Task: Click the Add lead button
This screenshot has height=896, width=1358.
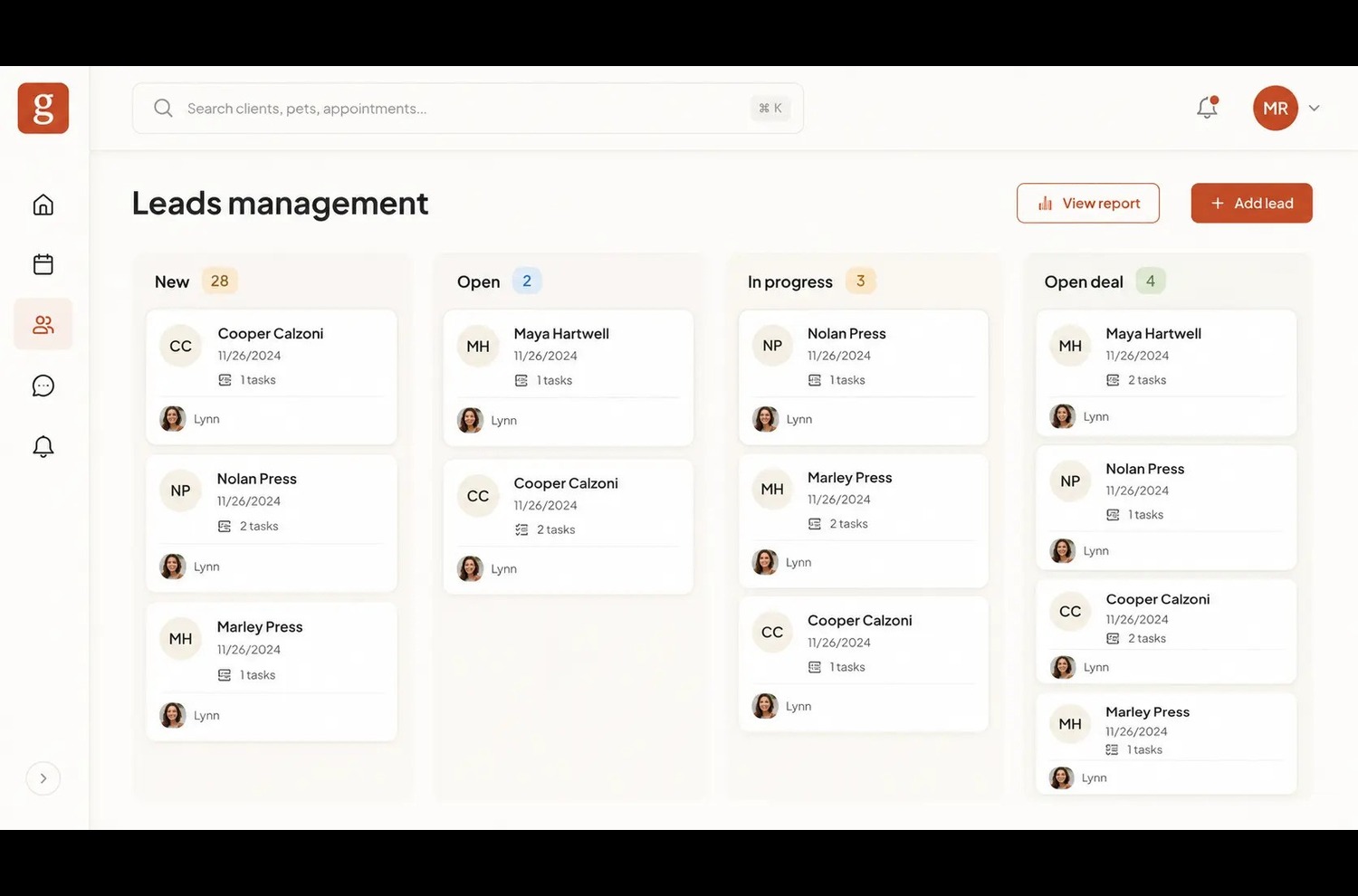Action: point(1252,204)
